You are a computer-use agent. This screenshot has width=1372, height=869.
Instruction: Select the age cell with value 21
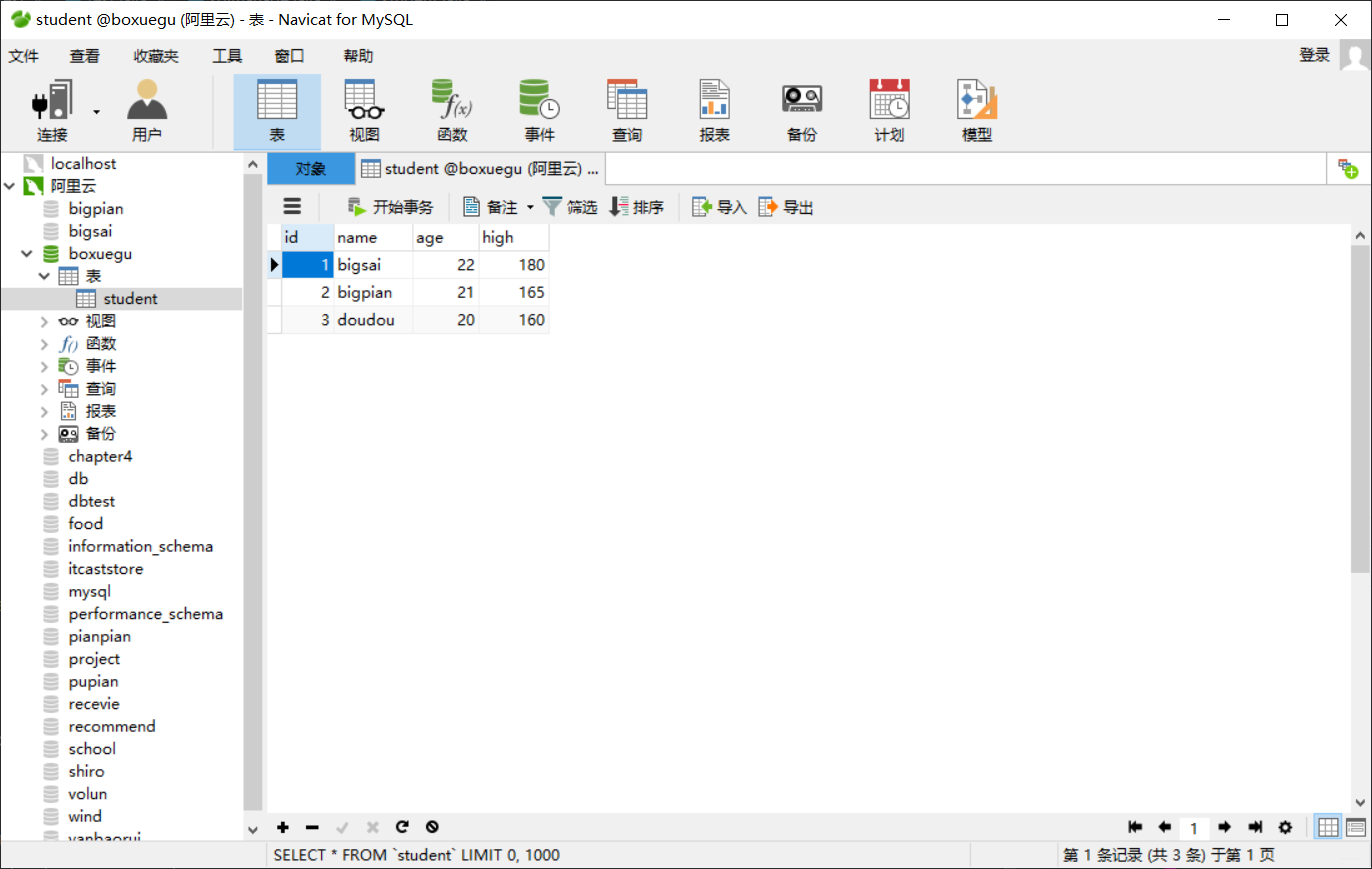[446, 292]
